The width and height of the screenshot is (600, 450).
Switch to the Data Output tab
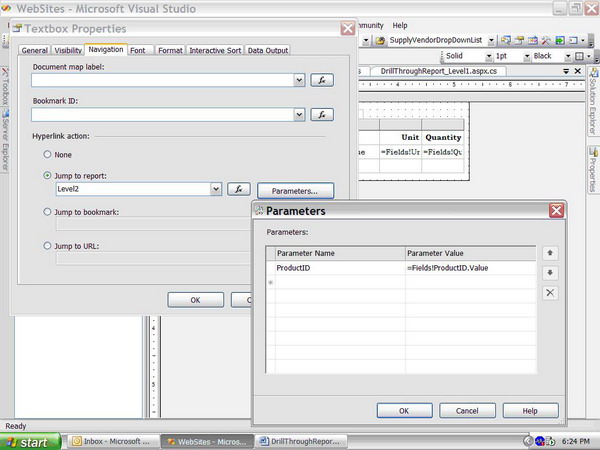tap(268, 50)
